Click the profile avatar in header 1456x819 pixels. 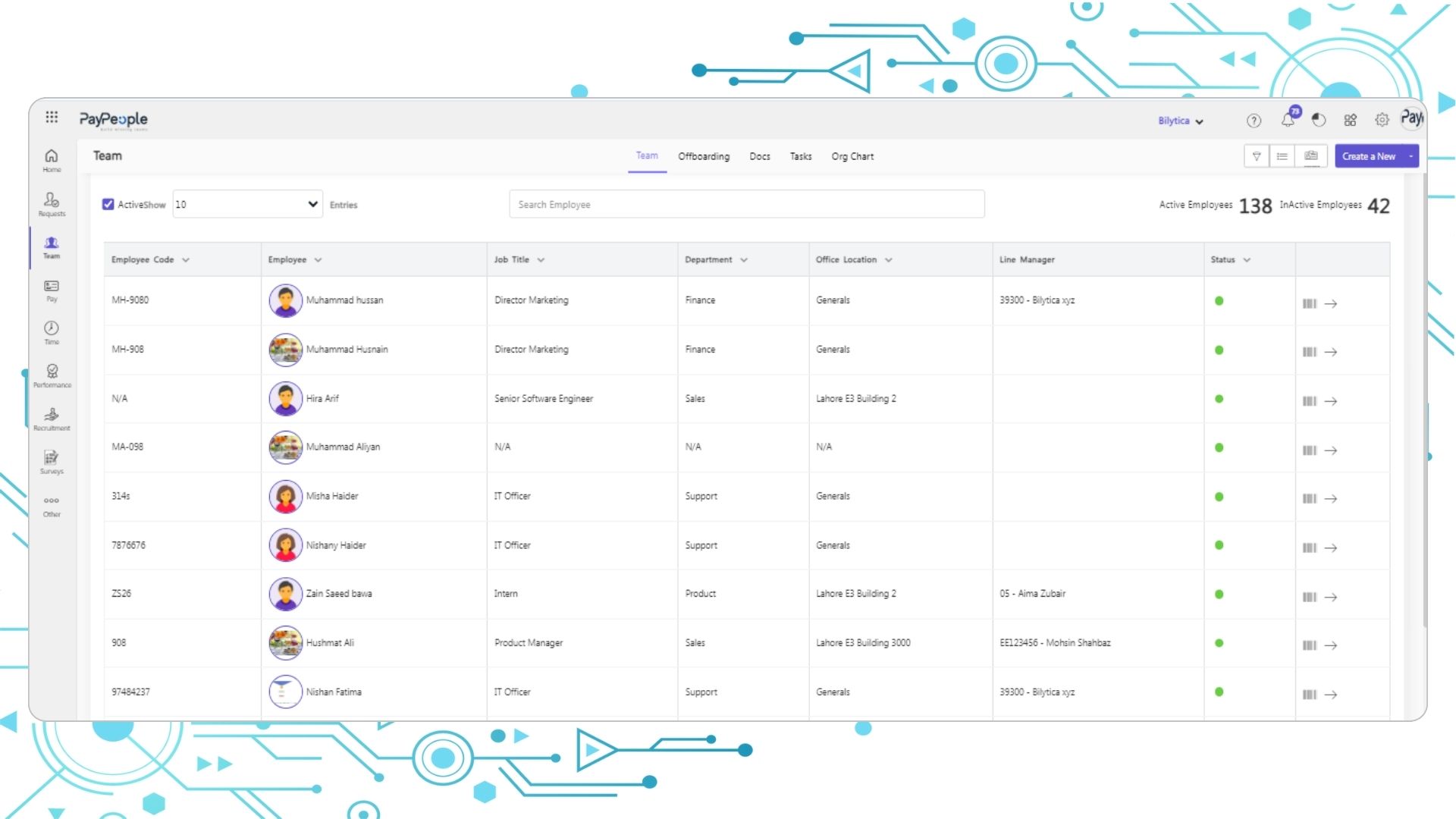1411,118
